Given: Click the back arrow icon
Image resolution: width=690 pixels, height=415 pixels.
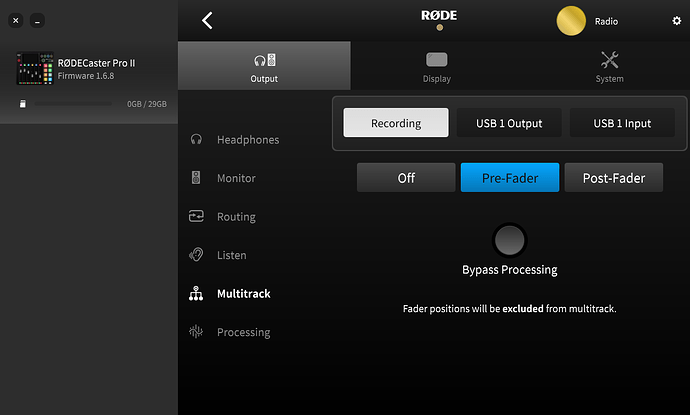Looking at the screenshot, I should (x=207, y=21).
